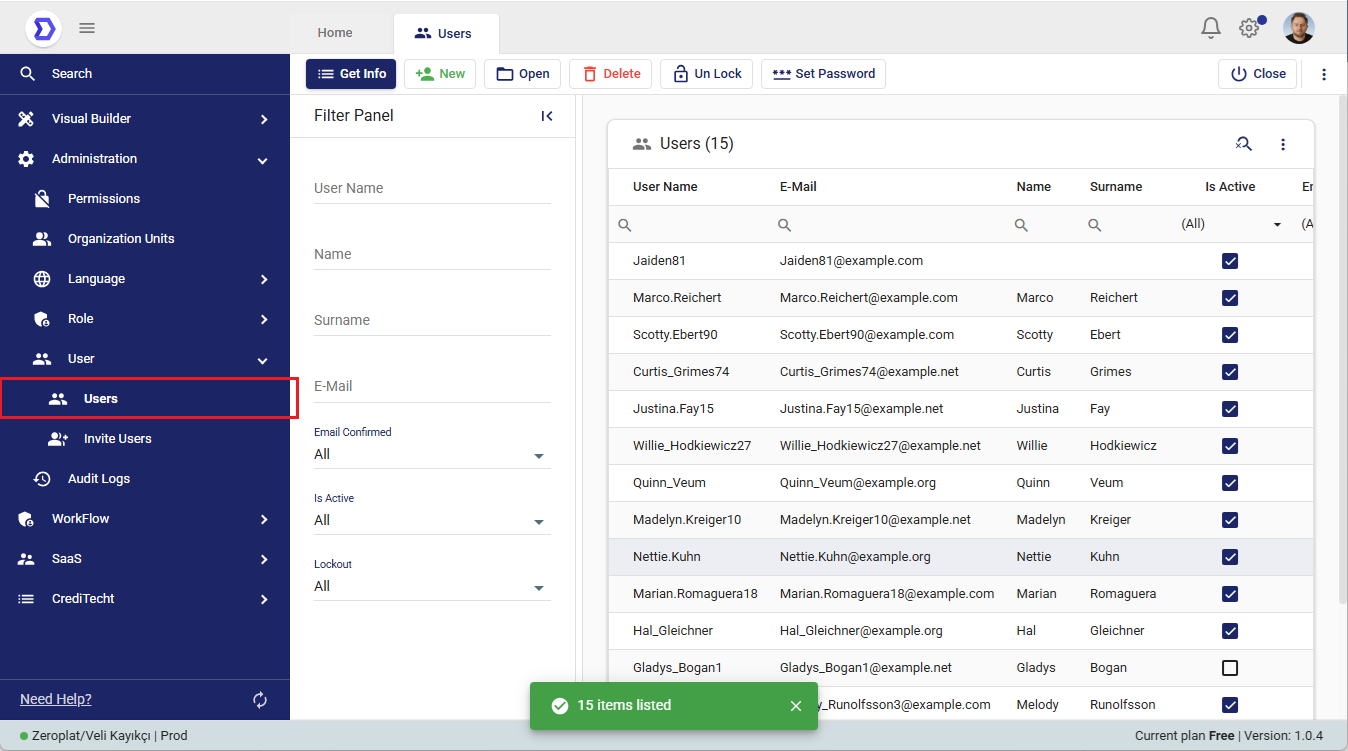1348x751 pixels.
Task: Close the '15 items listed' notification
Action: [x=796, y=706]
